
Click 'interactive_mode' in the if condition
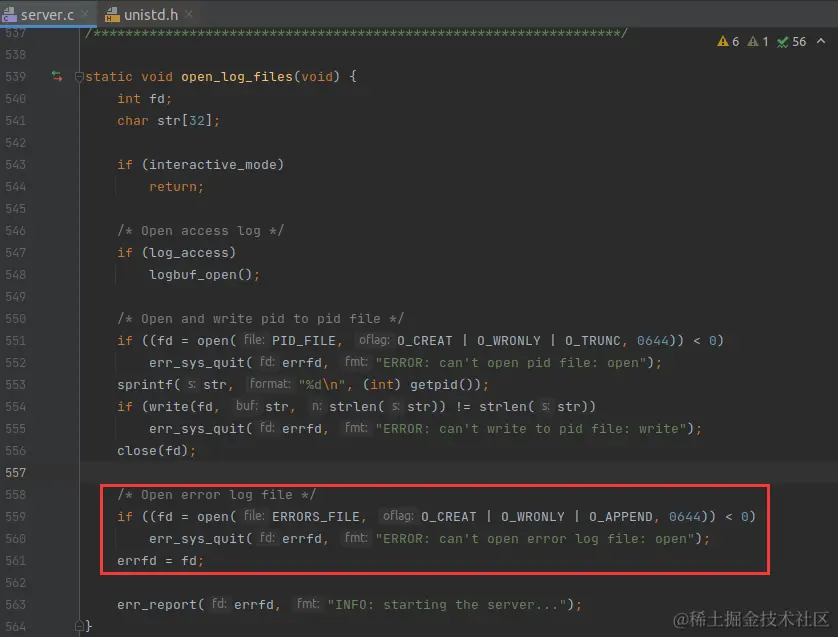point(213,165)
